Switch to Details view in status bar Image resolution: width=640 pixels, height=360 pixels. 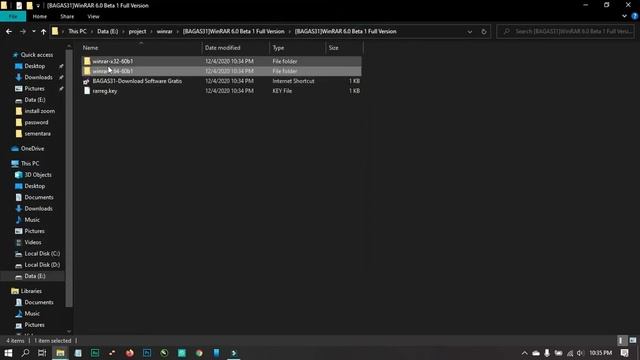coord(621,340)
